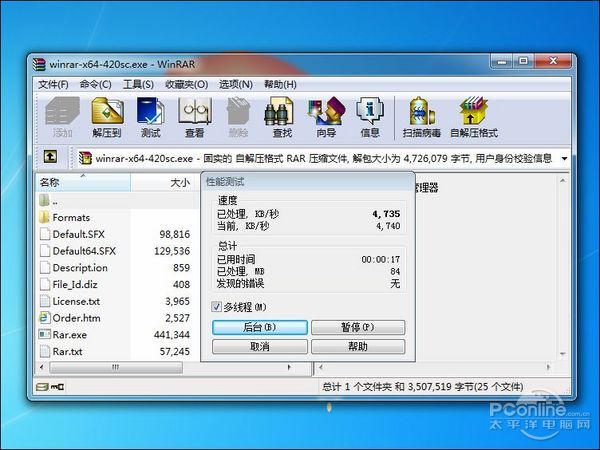This screenshot has height=450, width=600.
Task: Maximize the WinRAR window
Action: point(524,61)
